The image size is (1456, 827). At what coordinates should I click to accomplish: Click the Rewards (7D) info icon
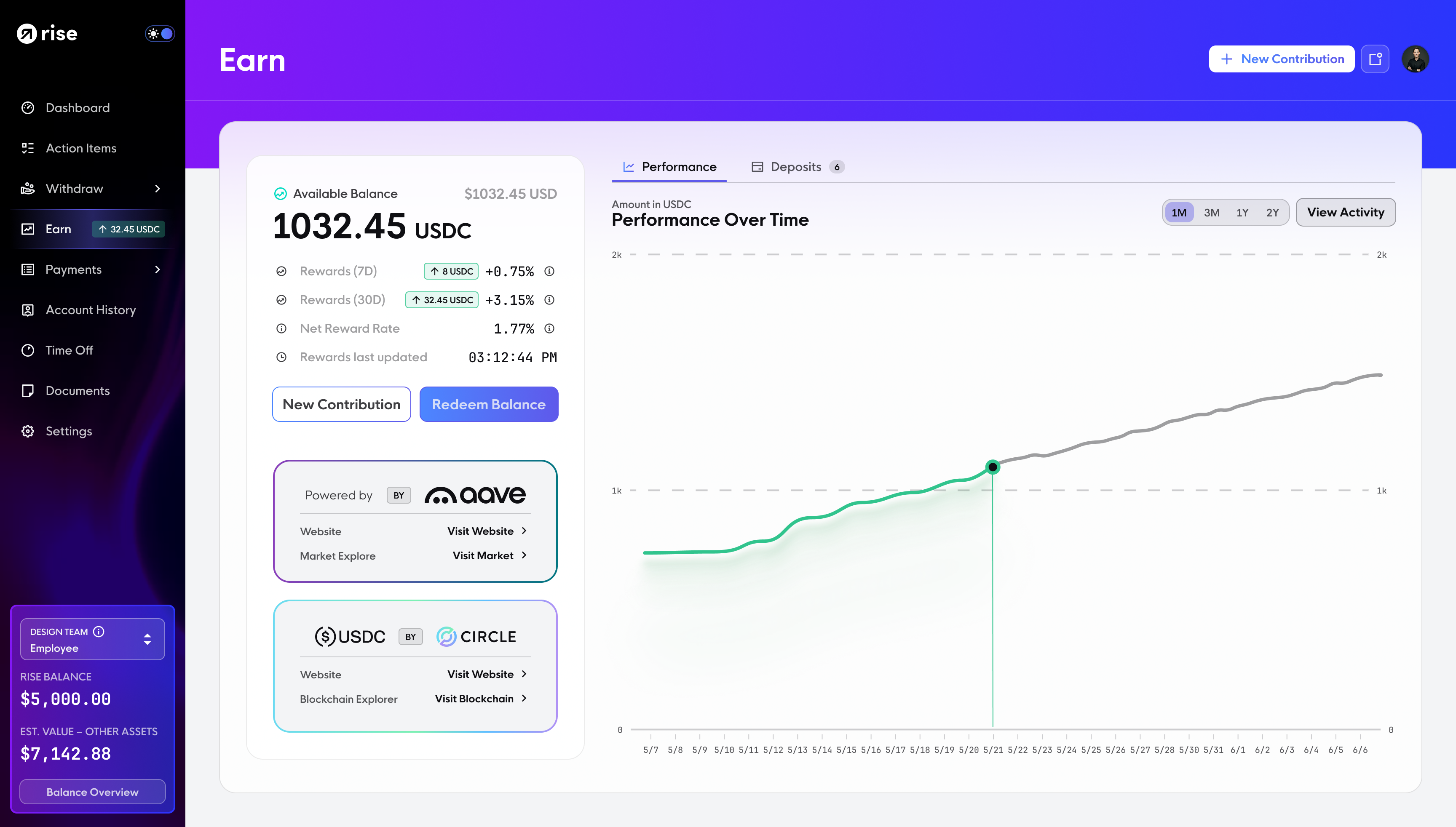[549, 272]
